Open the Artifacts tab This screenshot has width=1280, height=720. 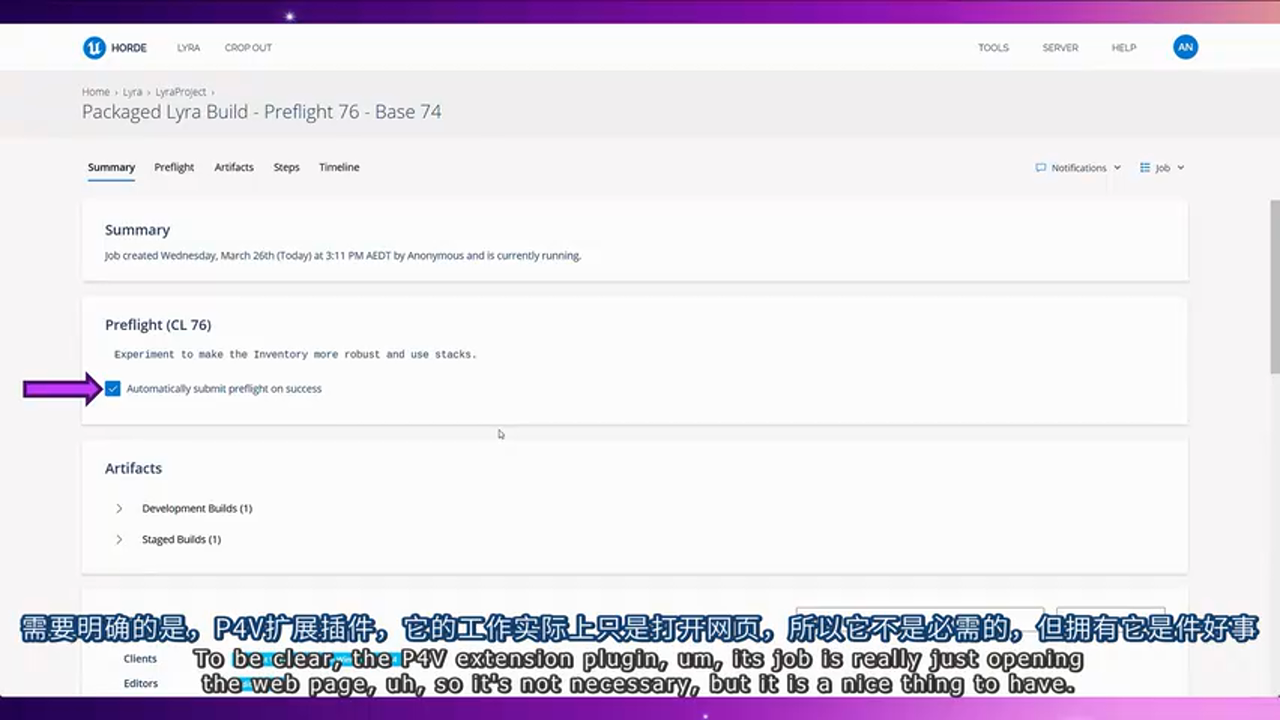[x=233, y=167]
